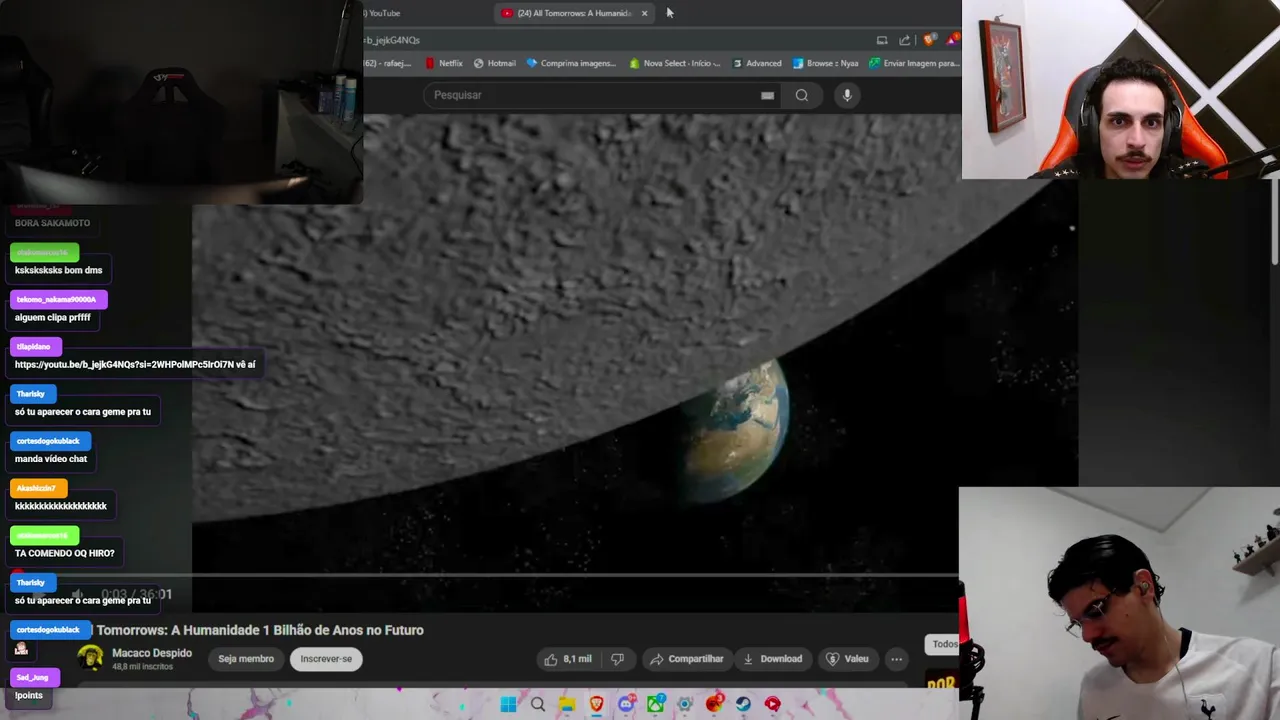The height and width of the screenshot is (720, 1280).
Task: Open Windows taskbar search
Action: [538, 704]
